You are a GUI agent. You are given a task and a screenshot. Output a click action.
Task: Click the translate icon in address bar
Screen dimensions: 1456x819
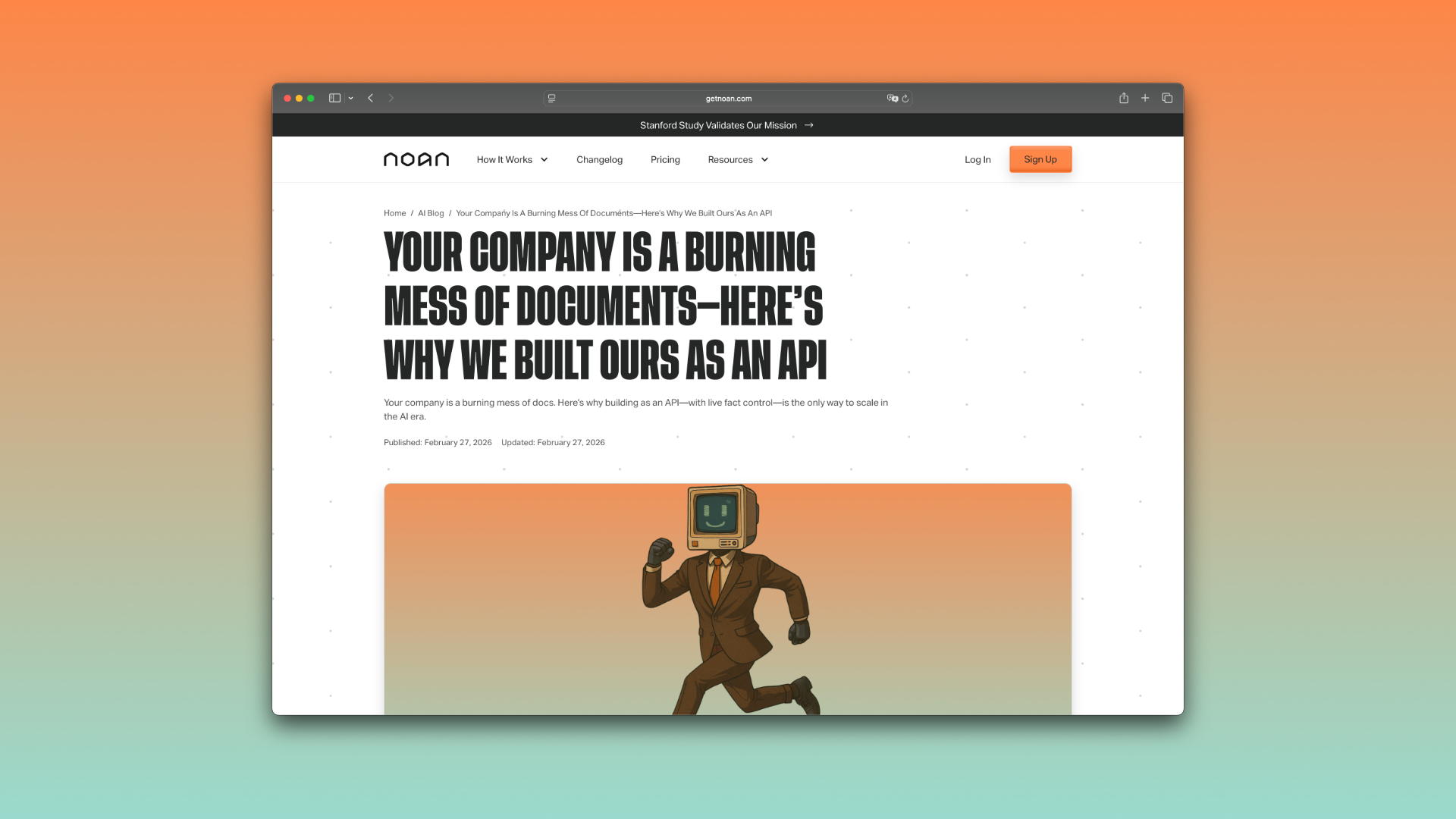point(892,99)
